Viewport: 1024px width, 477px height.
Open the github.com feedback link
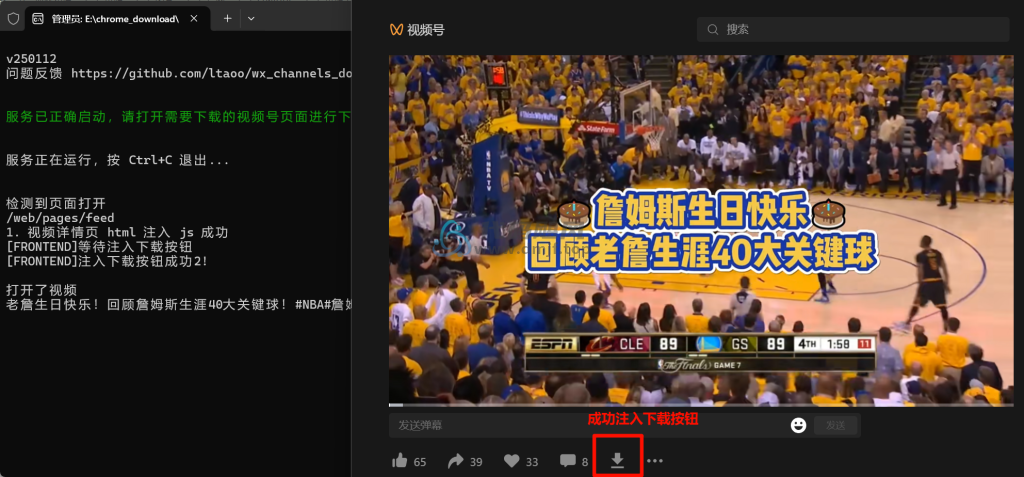(212, 73)
